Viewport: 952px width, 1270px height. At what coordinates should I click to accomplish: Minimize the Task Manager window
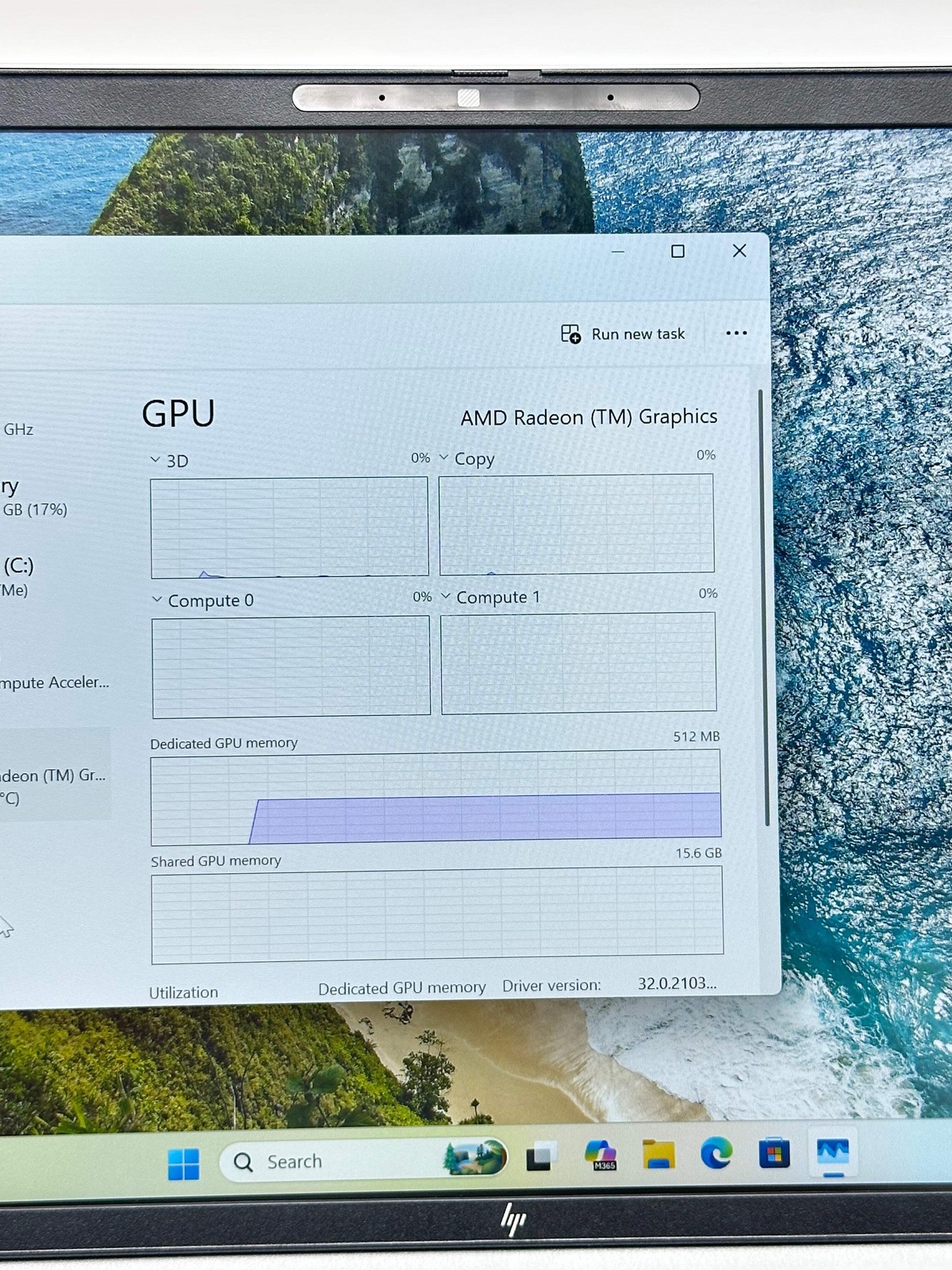pyautogui.click(x=618, y=252)
